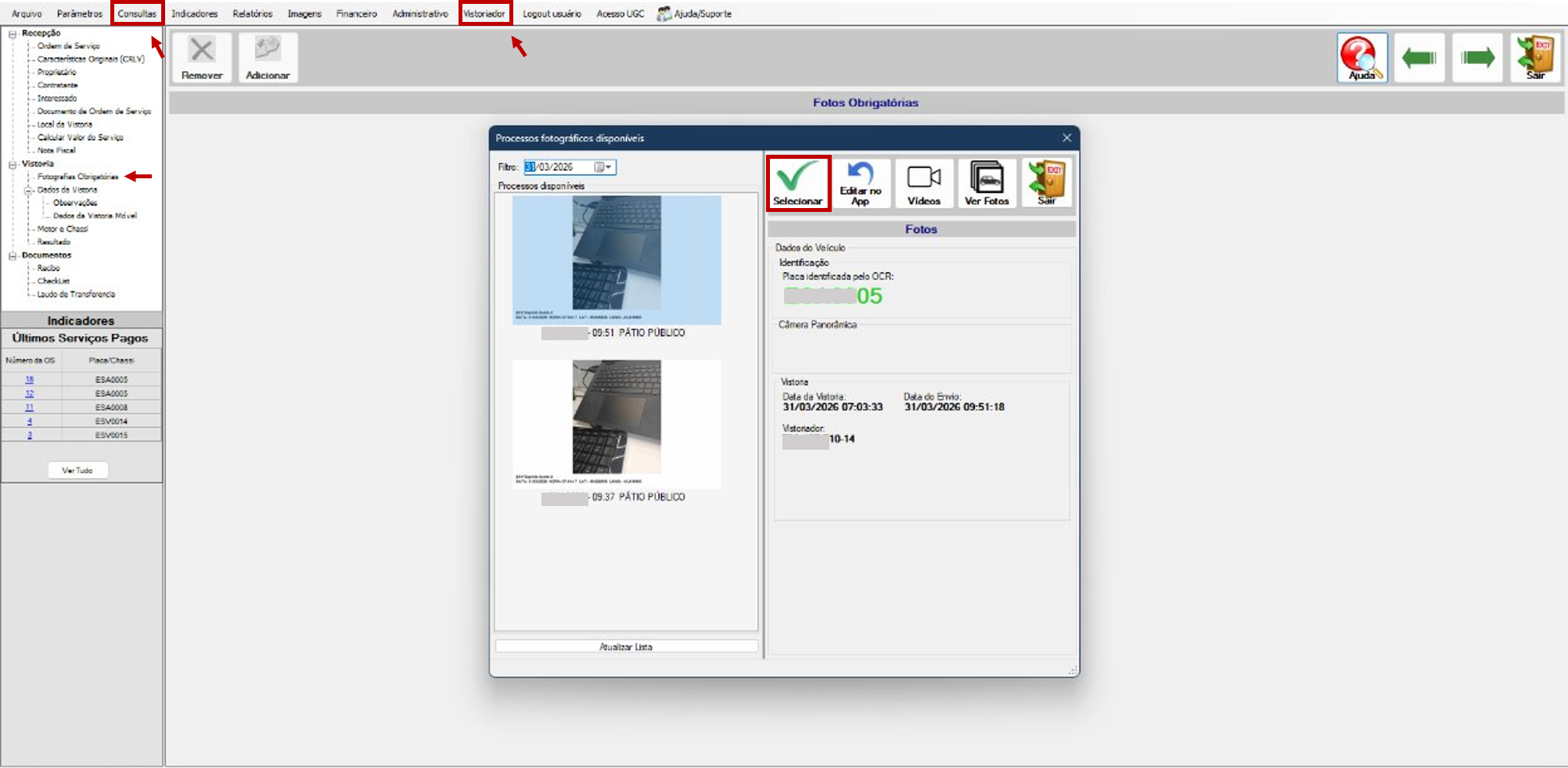This screenshot has width=1568, height=768.
Task: Select Ordem de Serviço tree item
Action: 68,46
